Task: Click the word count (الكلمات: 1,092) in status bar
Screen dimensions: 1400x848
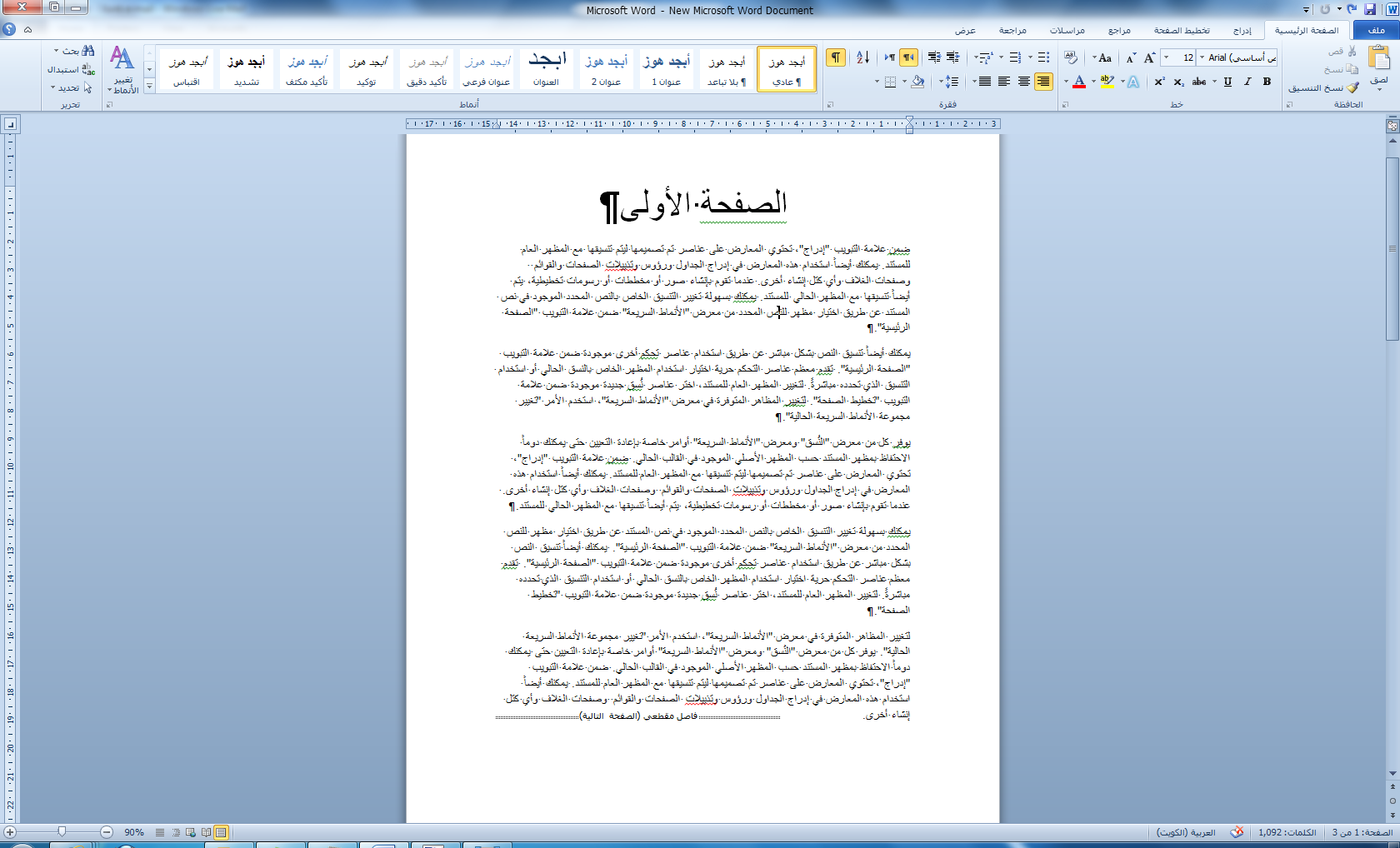Action: pyautogui.click(x=1287, y=832)
